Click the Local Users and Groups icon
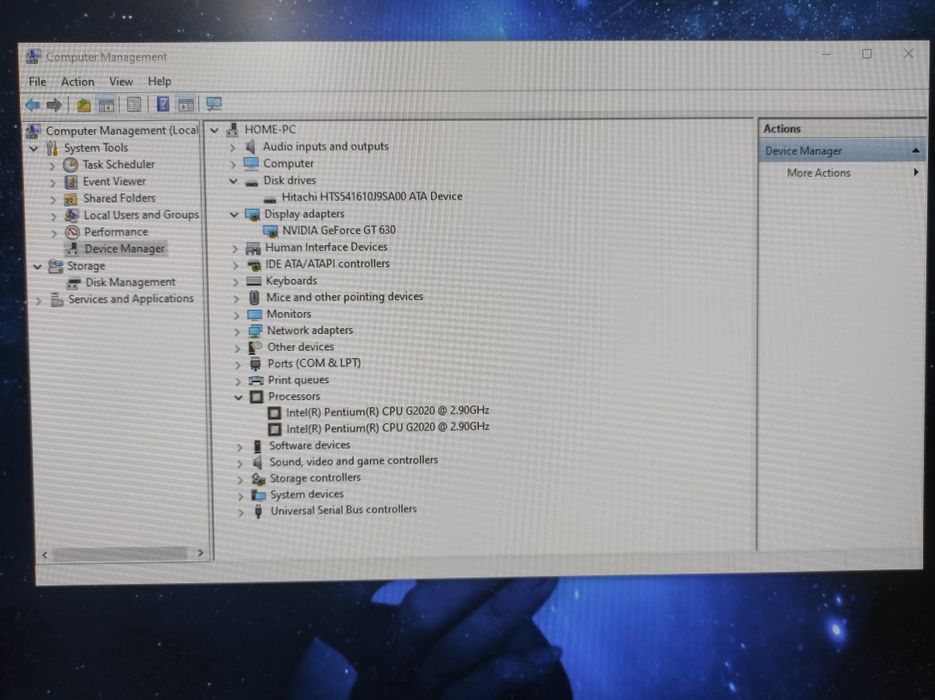This screenshot has width=935, height=700. (x=72, y=215)
